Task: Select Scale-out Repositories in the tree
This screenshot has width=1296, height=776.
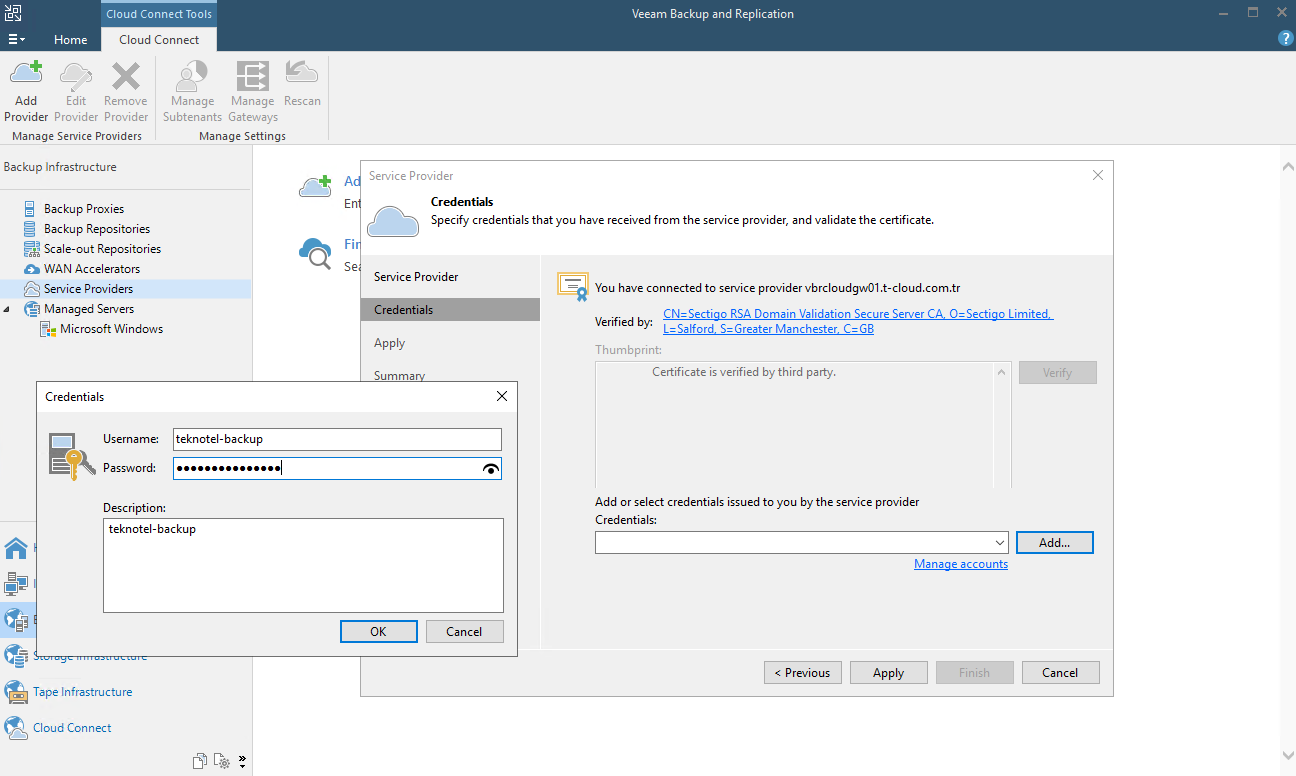Action: click(102, 249)
